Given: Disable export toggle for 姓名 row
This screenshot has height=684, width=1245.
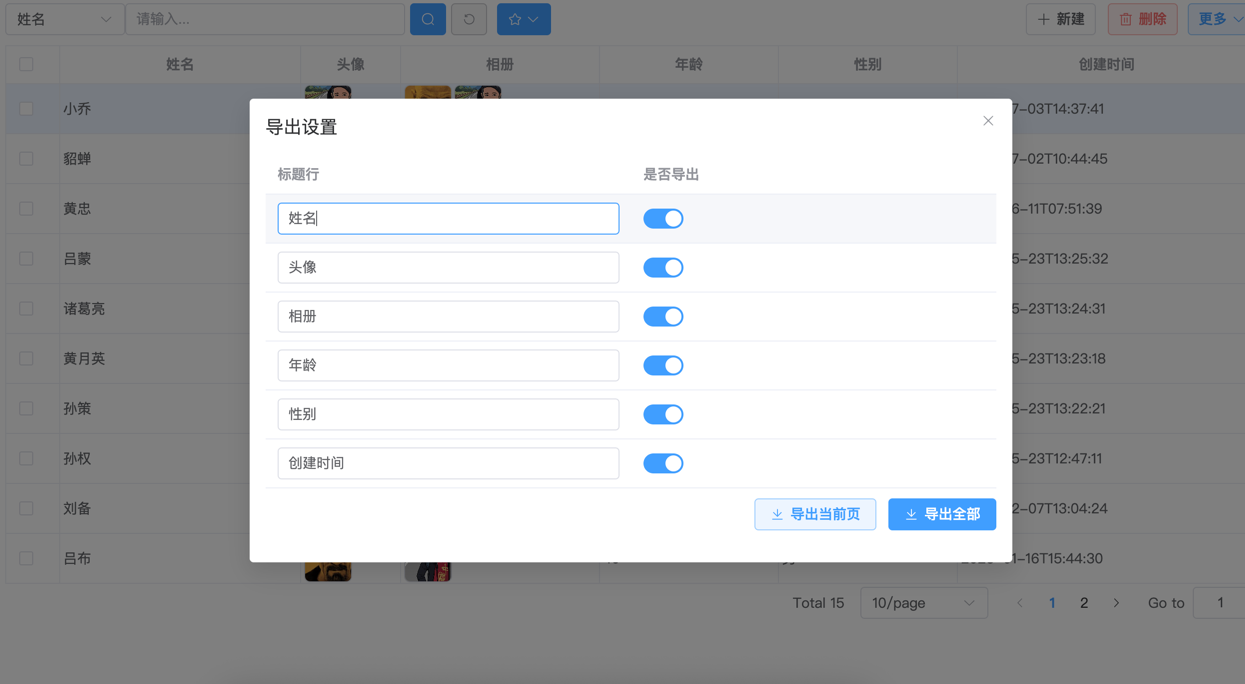Looking at the screenshot, I should click(663, 219).
